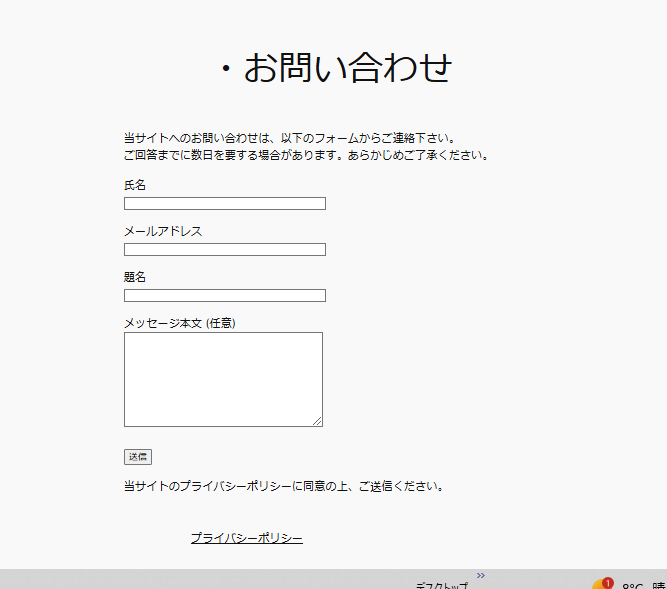Click the 8°C temperature reading in taskbar

tap(633, 585)
